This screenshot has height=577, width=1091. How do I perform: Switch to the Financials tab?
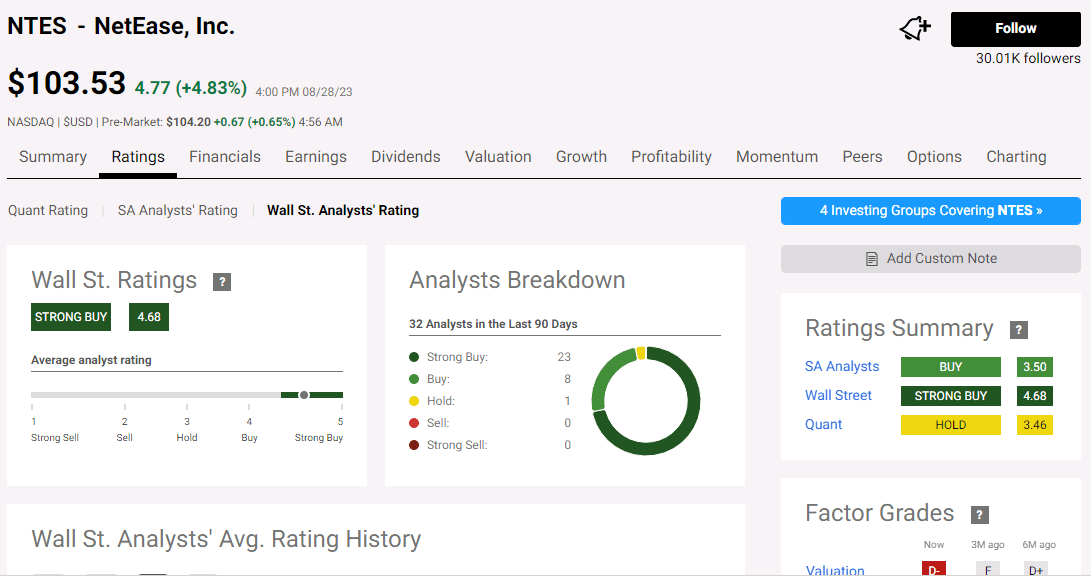(x=225, y=156)
